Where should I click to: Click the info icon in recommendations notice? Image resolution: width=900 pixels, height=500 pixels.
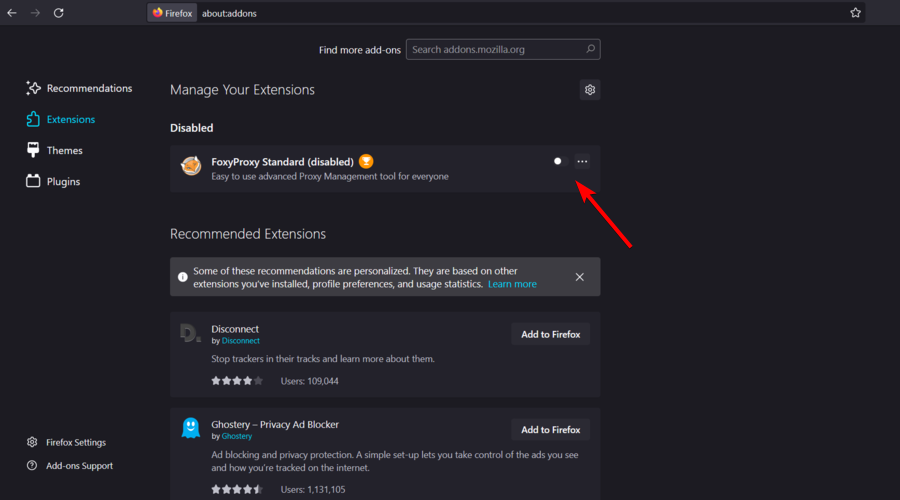183,277
